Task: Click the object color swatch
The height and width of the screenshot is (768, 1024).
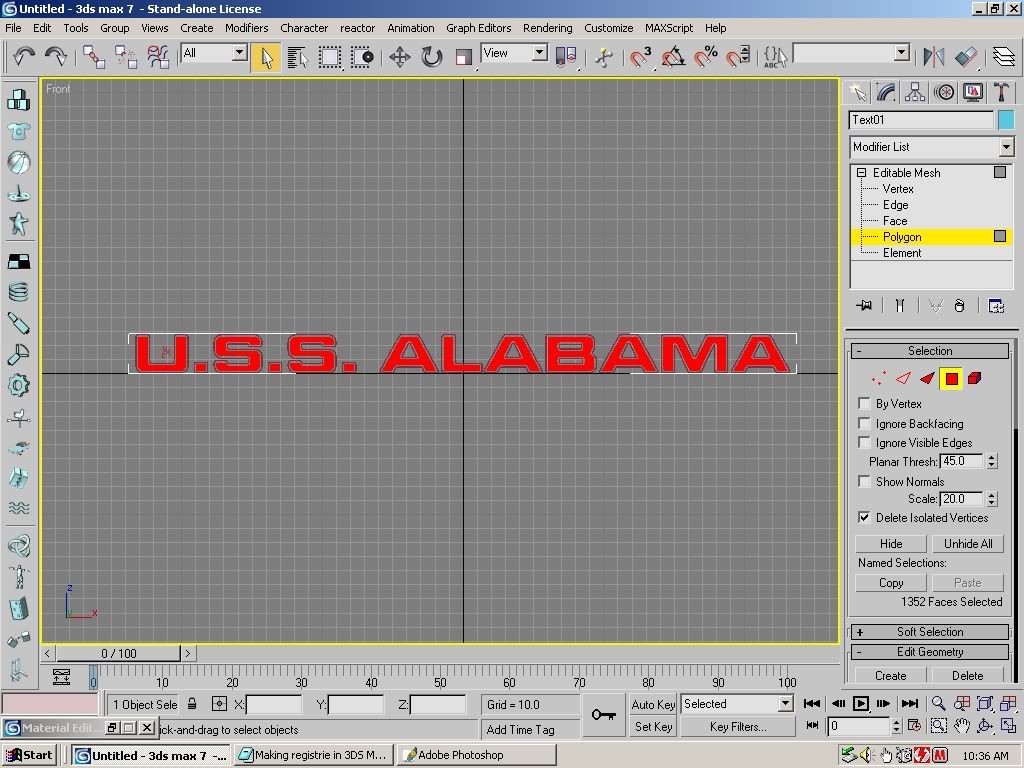Action: click(x=1005, y=120)
